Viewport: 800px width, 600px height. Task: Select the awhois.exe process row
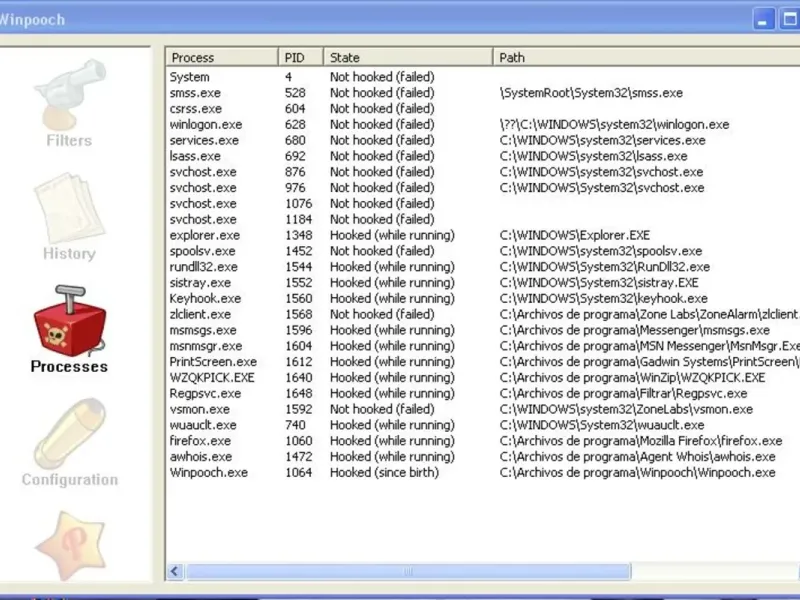click(483, 457)
